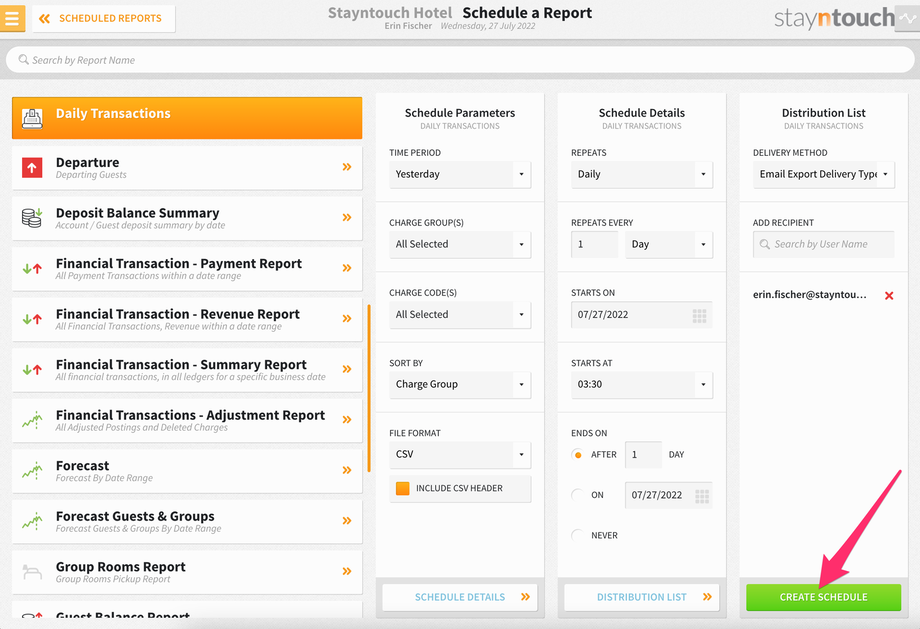
Task: Select Financial Transactions - Adjustment Report
Action: (187, 420)
